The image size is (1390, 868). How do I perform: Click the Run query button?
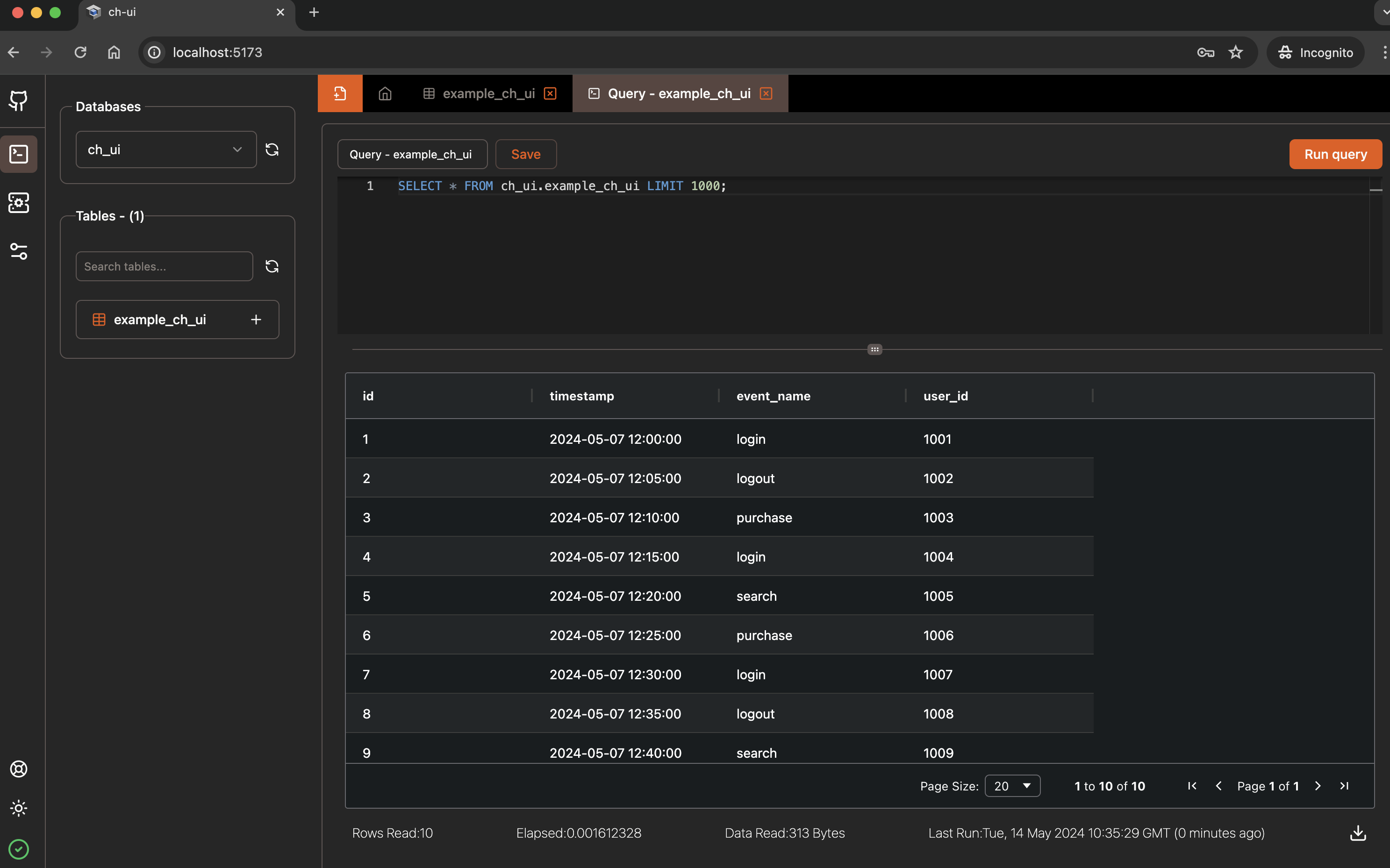pos(1336,154)
